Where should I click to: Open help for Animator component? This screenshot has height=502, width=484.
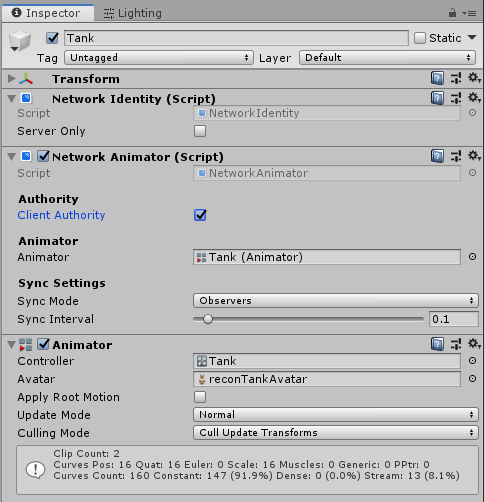437,344
